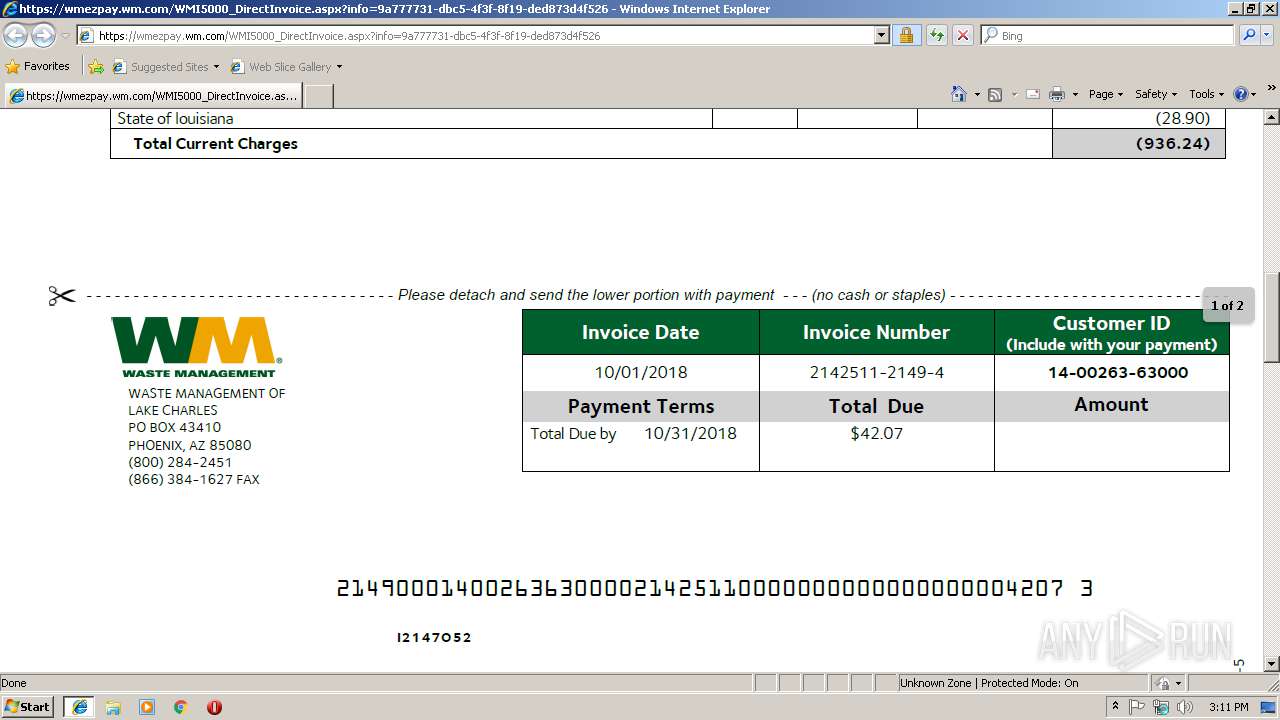The width and height of the screenshot is (1280, 720).
Task: Open the search provider dropdown arrow
Action: (1268, 36)
